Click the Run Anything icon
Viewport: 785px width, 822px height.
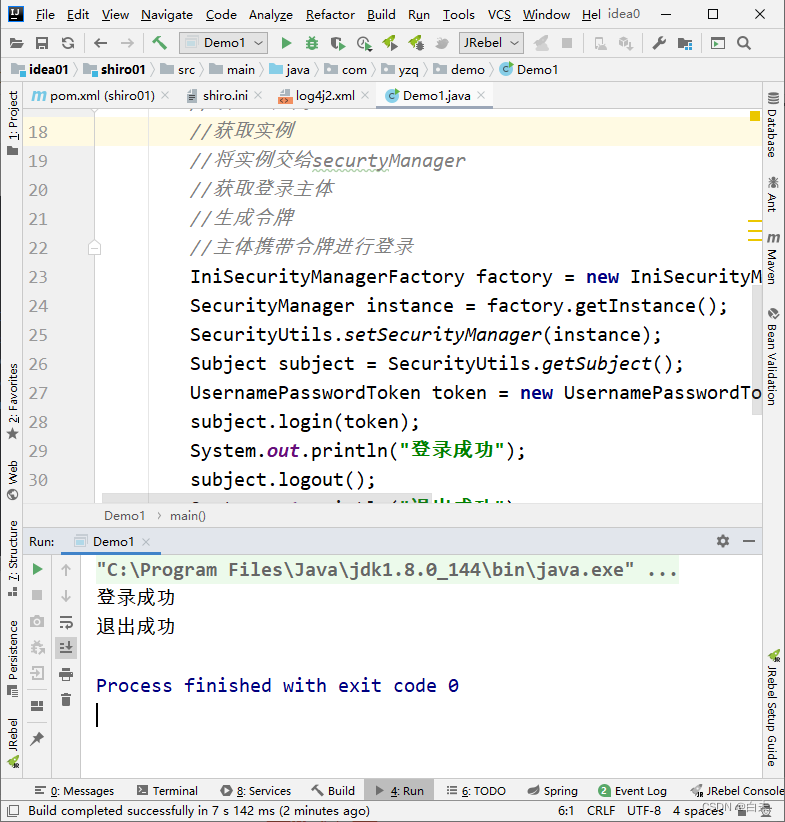coord(717,43)
